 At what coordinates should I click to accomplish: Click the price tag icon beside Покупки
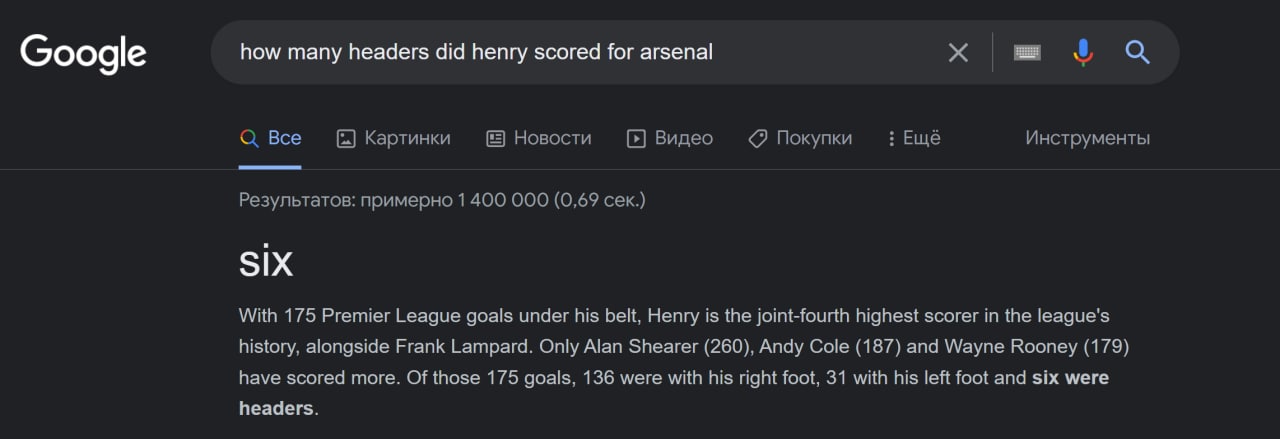click(x=758, y=139)
